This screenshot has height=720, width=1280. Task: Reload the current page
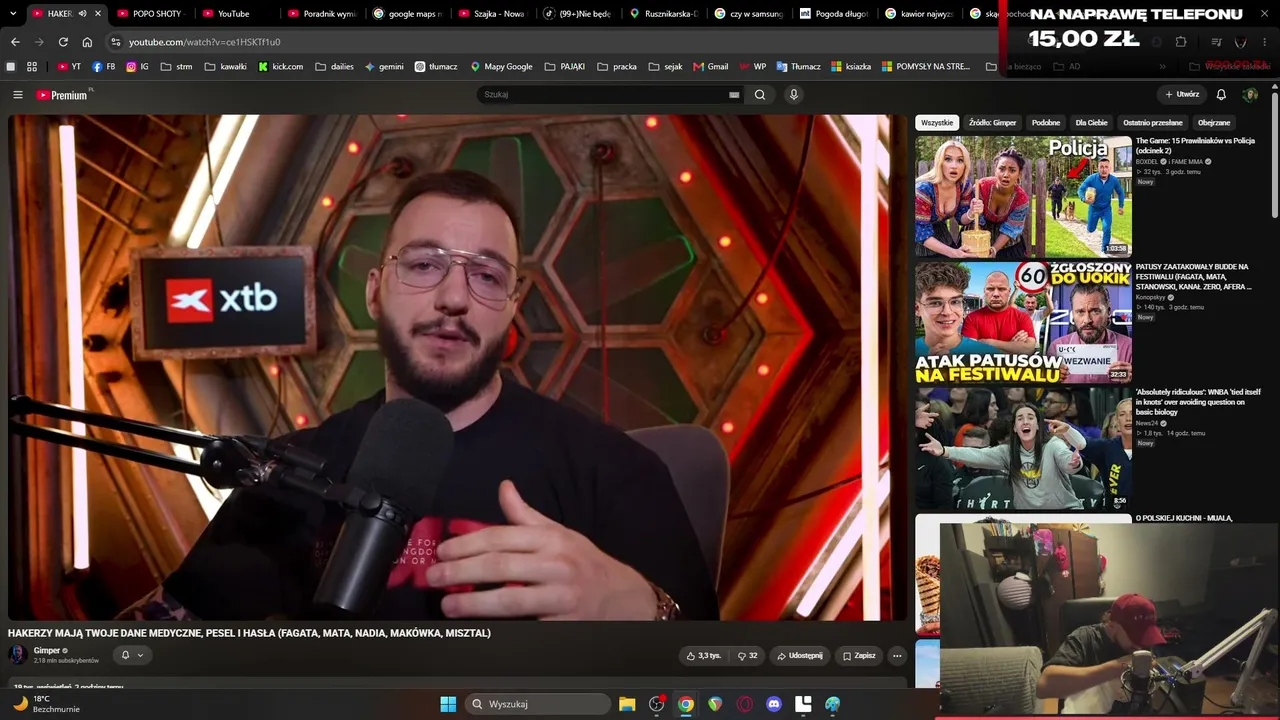pyautogui.click(x=63, y=42)
